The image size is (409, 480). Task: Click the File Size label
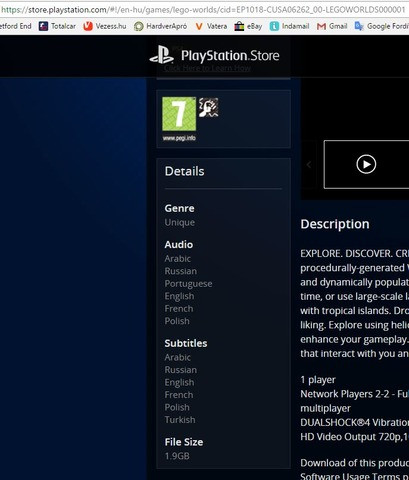184,442
